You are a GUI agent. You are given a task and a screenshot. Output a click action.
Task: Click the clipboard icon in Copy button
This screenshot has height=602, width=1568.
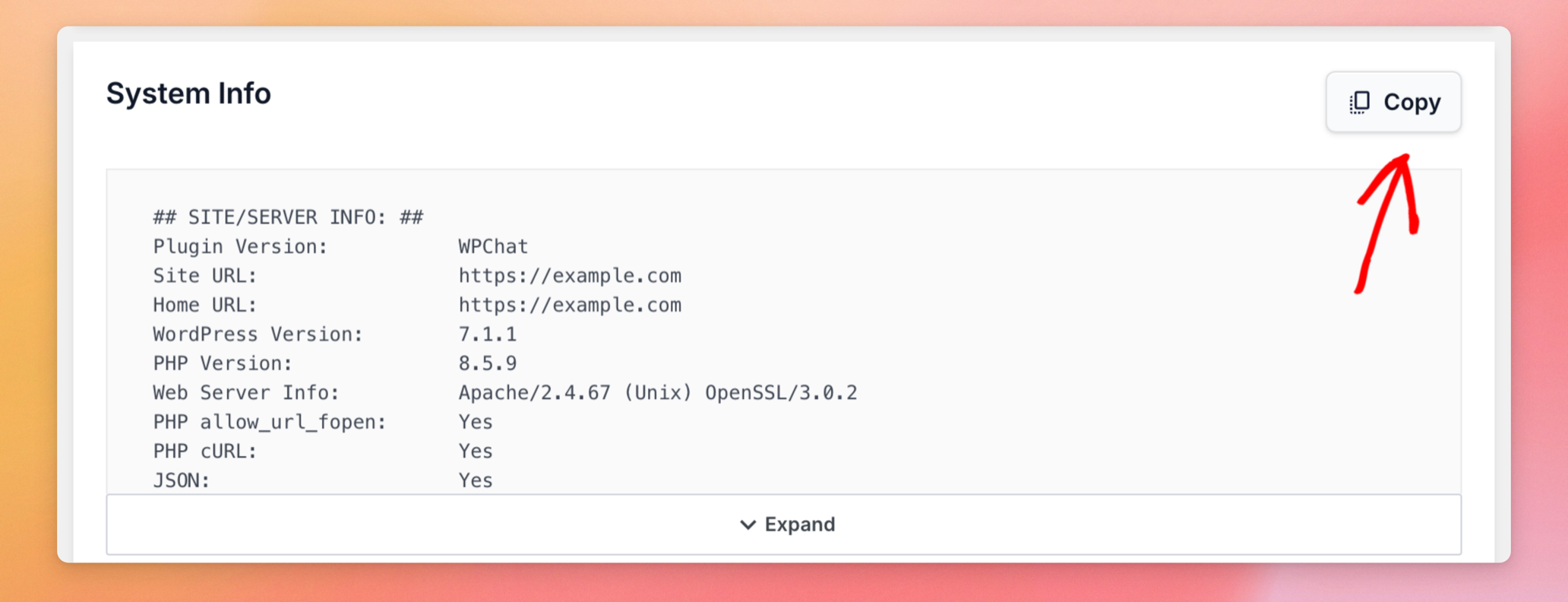point(1359,102)
